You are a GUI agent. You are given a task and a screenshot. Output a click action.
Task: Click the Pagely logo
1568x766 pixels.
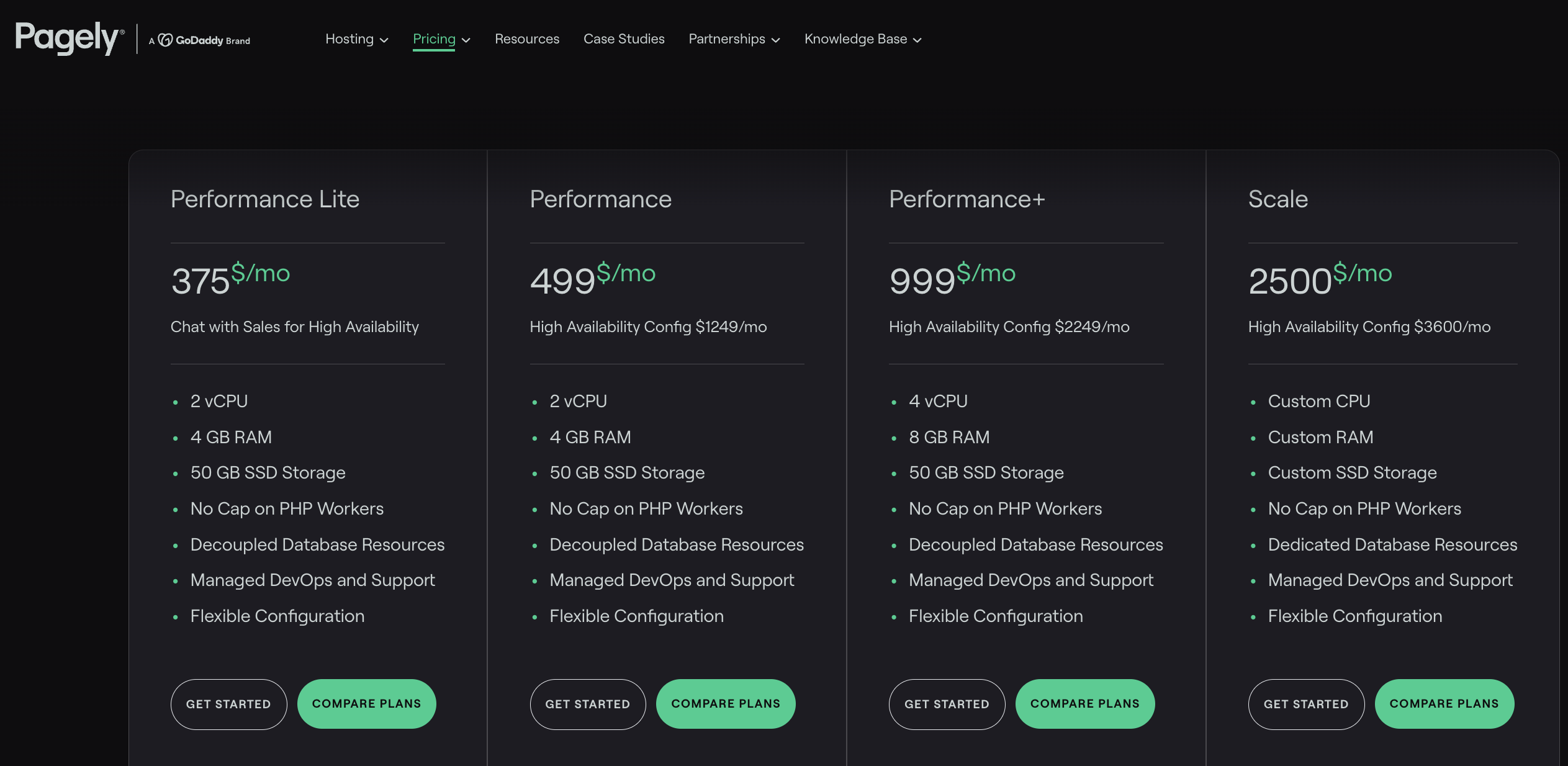pos(68,38)
